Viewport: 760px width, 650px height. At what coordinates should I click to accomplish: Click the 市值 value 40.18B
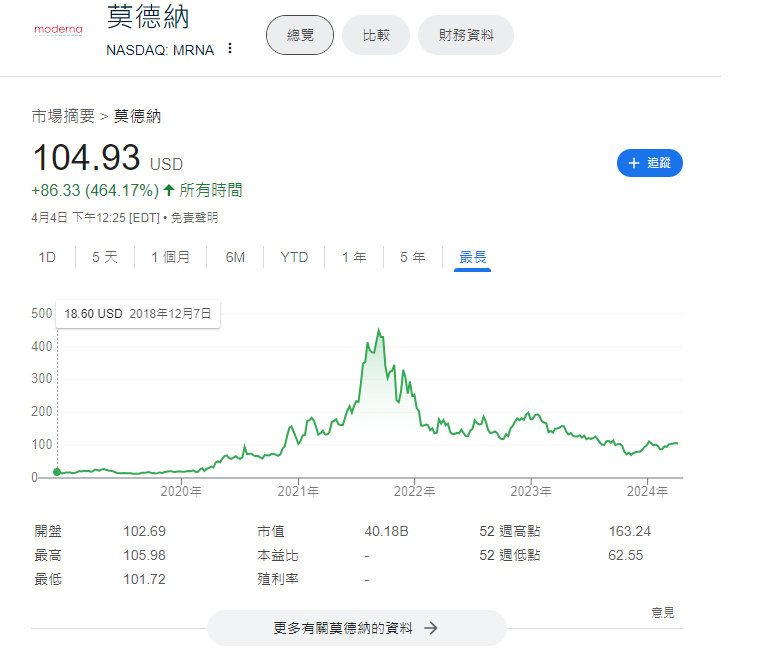point(386,531)
